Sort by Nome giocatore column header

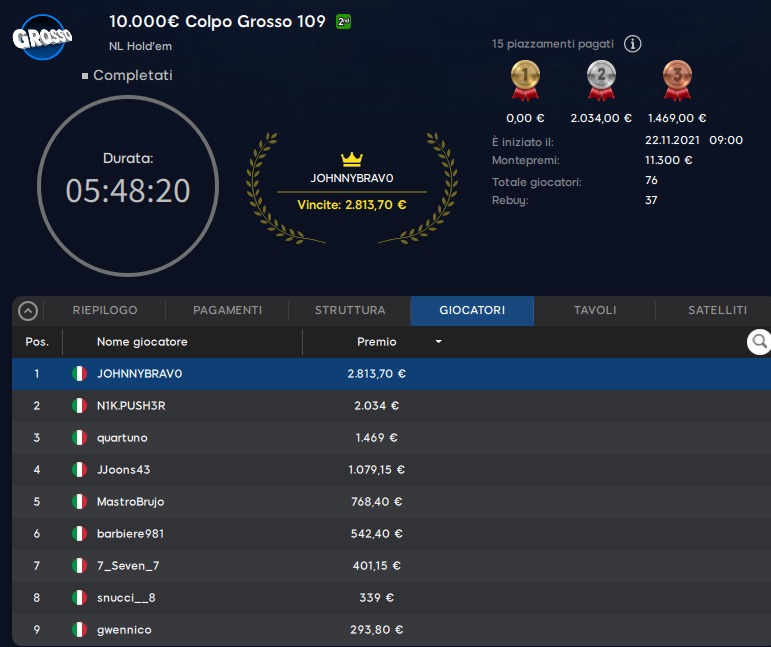pos(142,342)
